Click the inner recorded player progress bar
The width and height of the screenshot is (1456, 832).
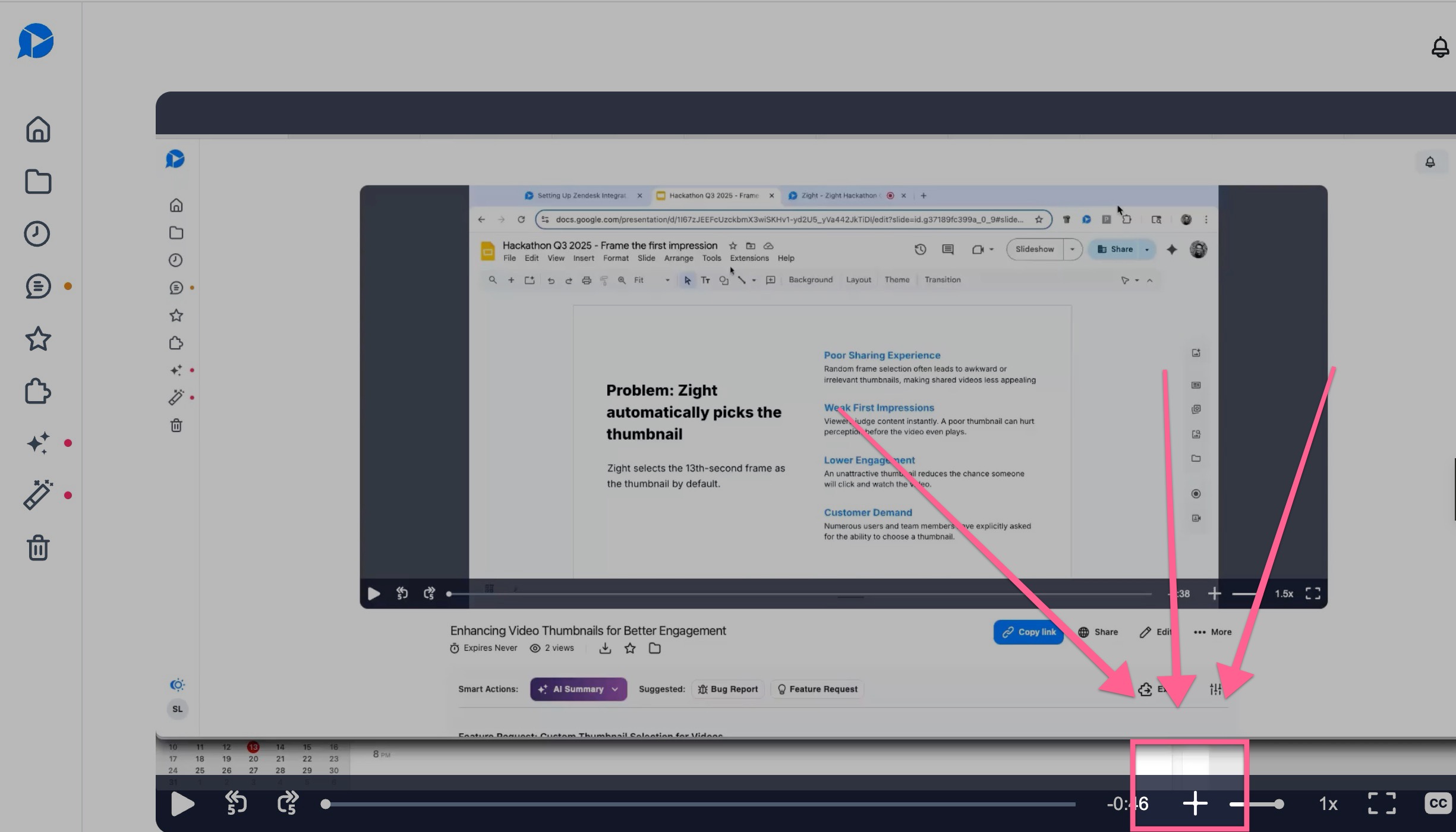[x=800, y=594]
